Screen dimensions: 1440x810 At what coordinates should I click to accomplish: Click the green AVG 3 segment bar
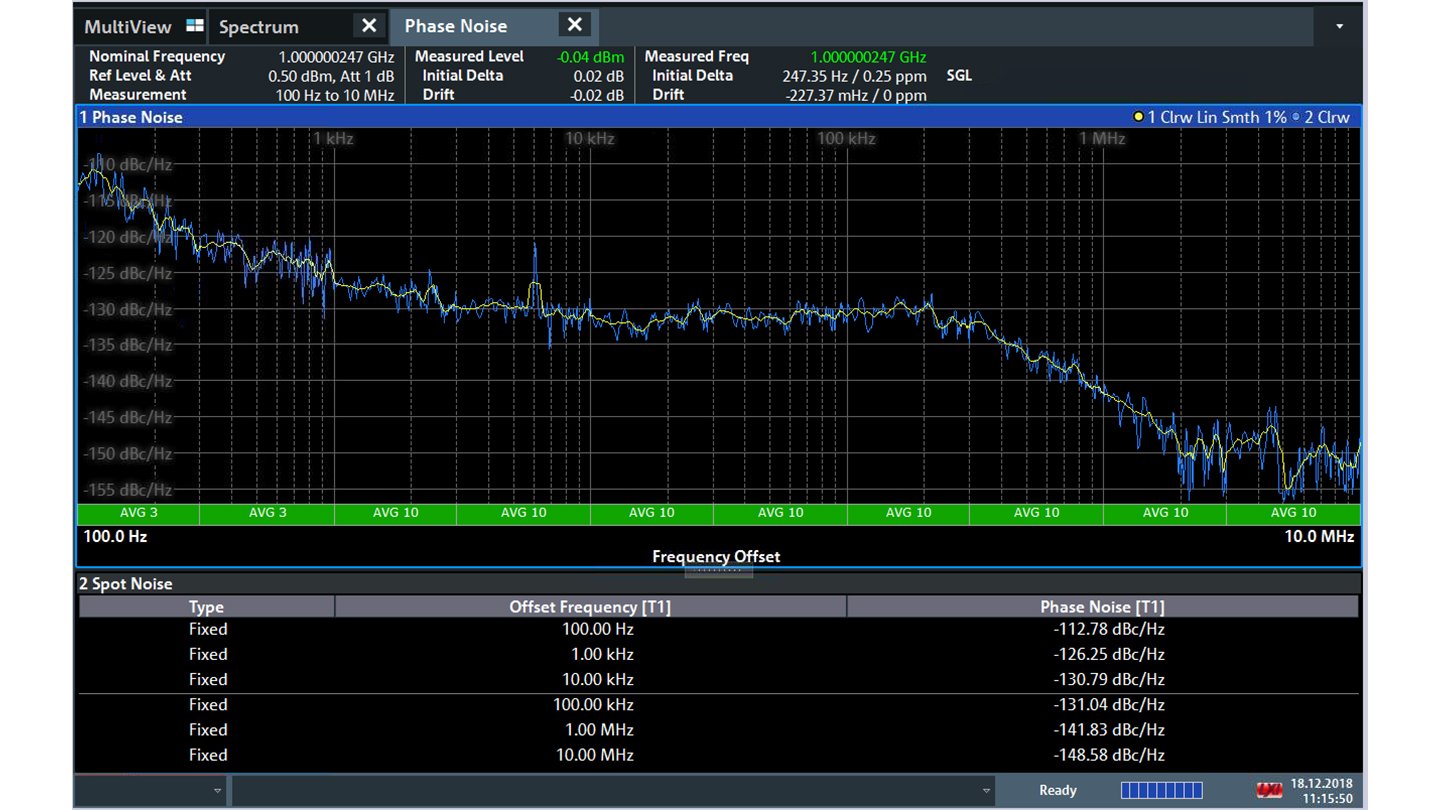140,512
